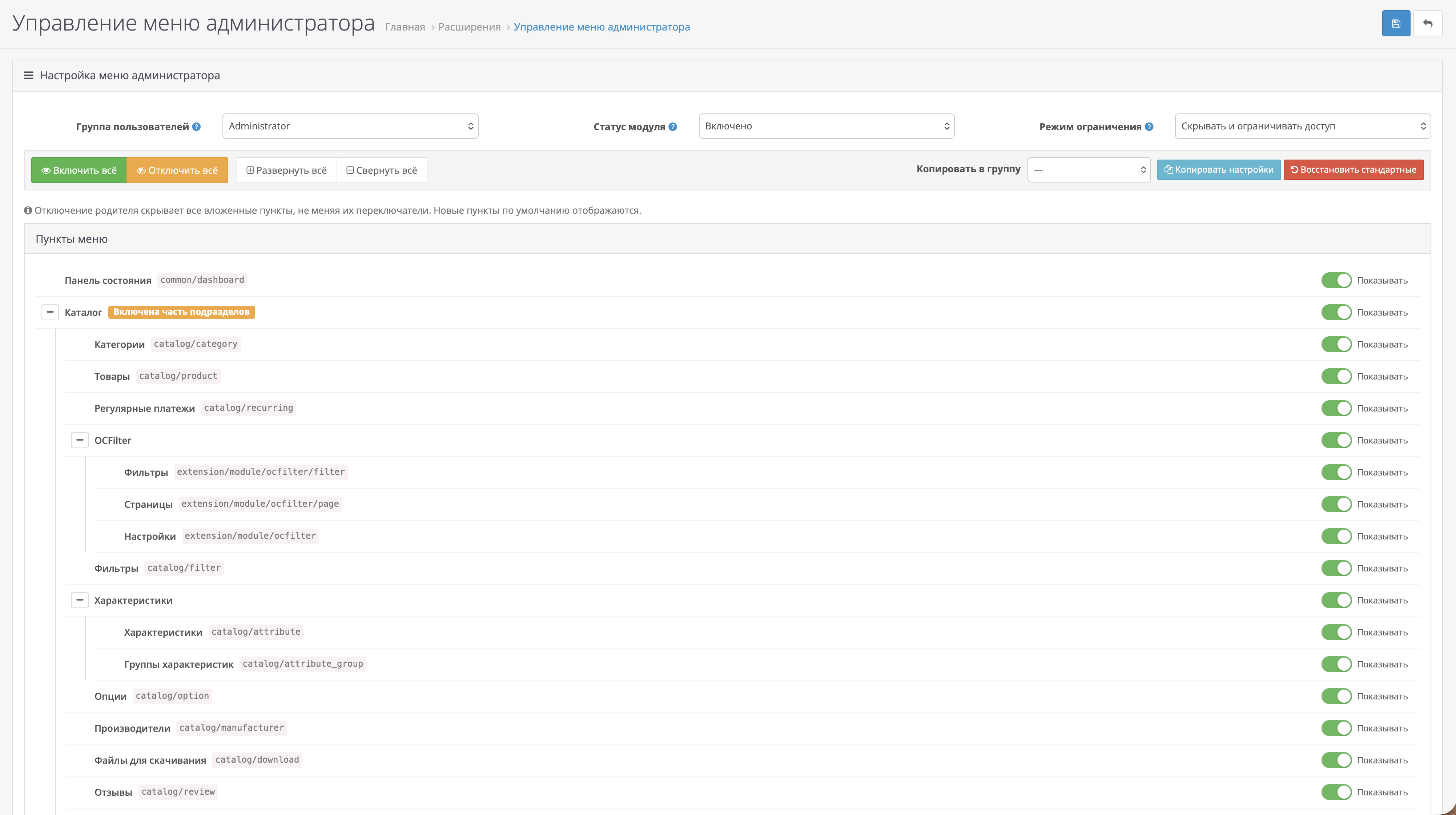Toggle visibility of Производители

1336,728
